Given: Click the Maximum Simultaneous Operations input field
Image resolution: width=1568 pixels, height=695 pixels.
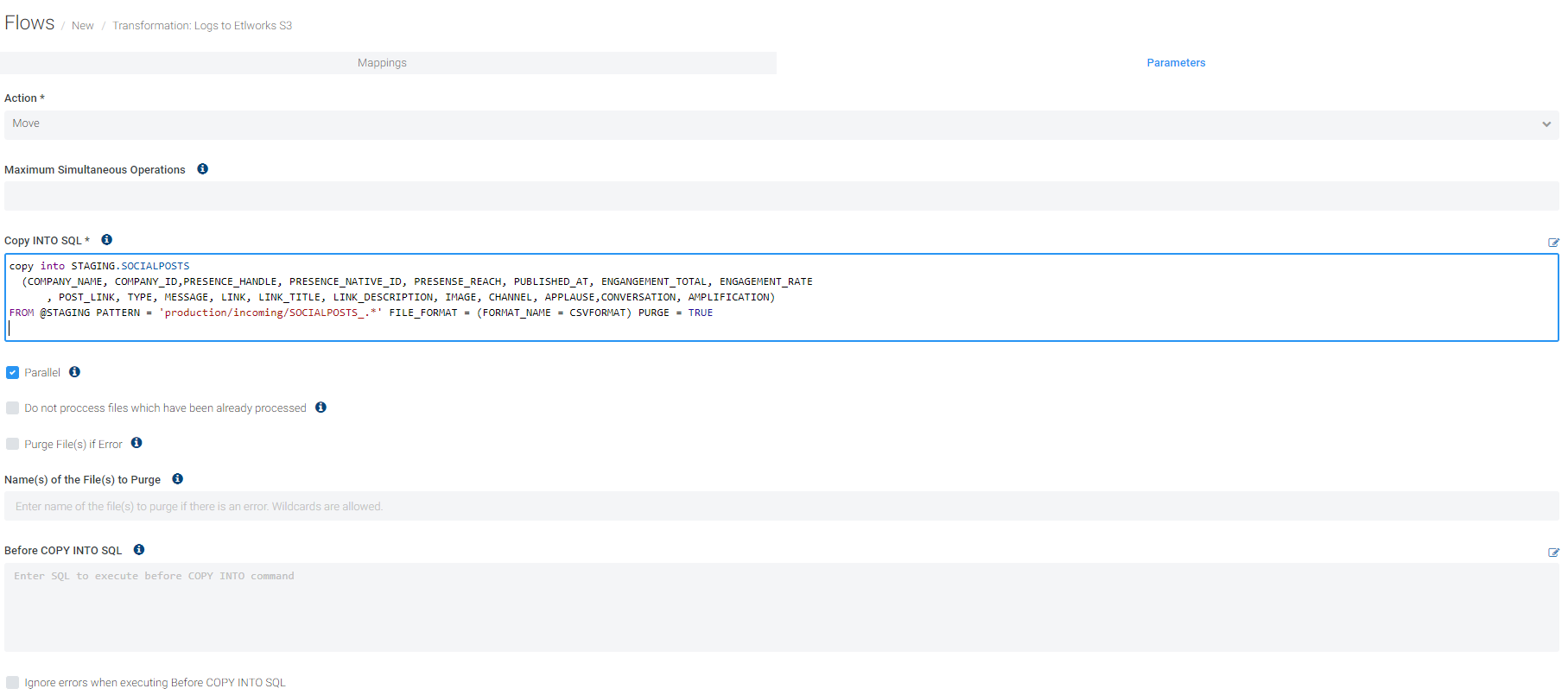Looking at the screenshot, I should [781, 196].
